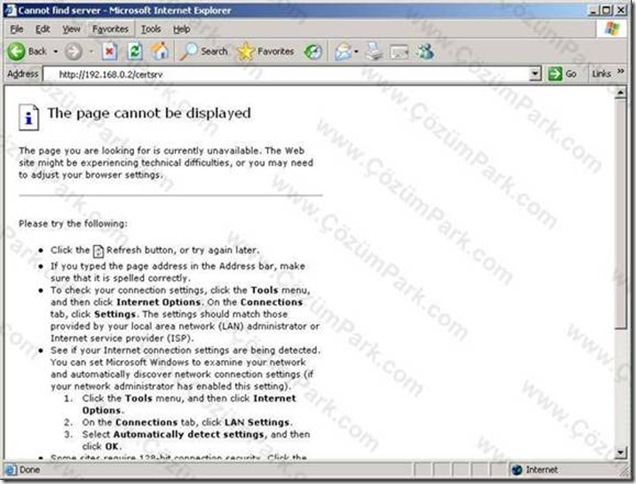Open Favorites pane with star button

coord(266,52)
